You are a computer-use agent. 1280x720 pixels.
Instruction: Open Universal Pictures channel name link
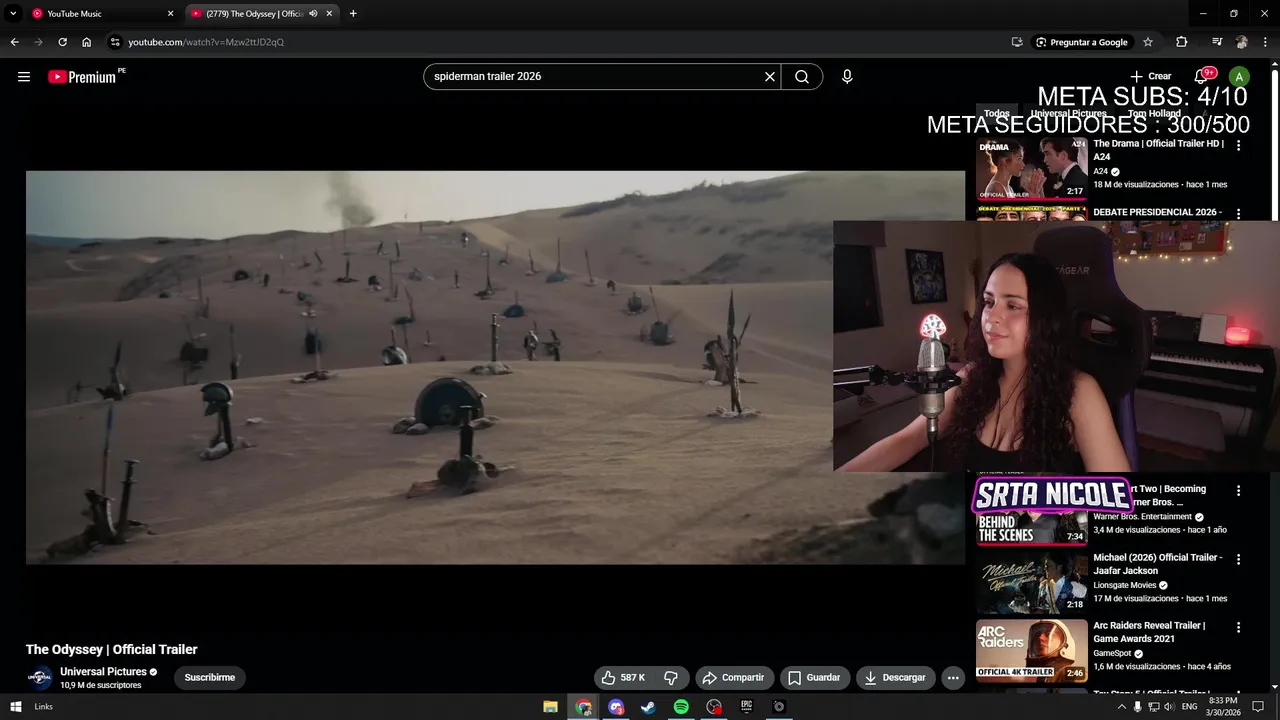pos(103,672)
